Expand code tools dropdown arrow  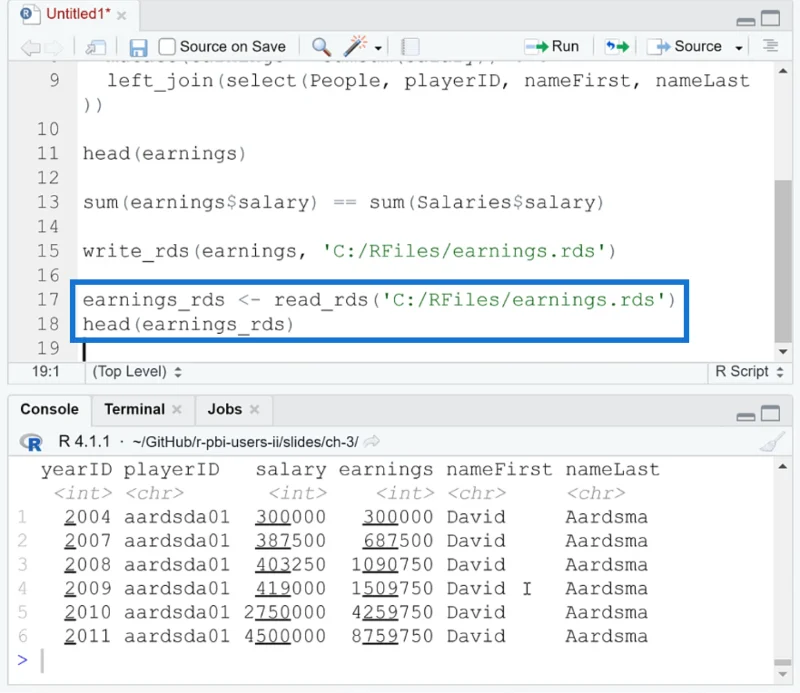(x=378, y=48)
